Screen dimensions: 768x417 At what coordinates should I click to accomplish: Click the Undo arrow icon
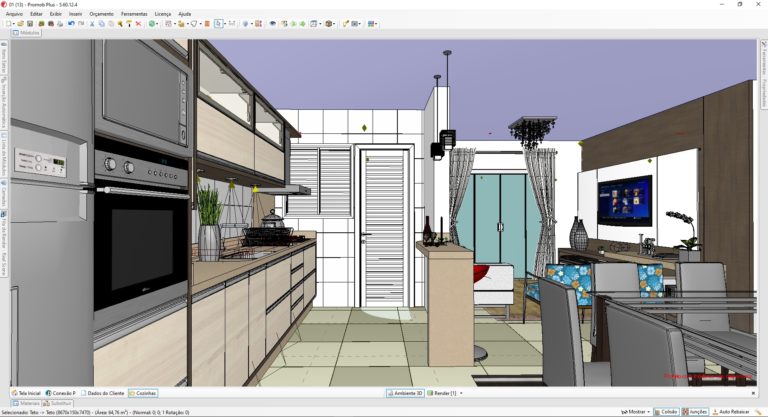(71, 23)
